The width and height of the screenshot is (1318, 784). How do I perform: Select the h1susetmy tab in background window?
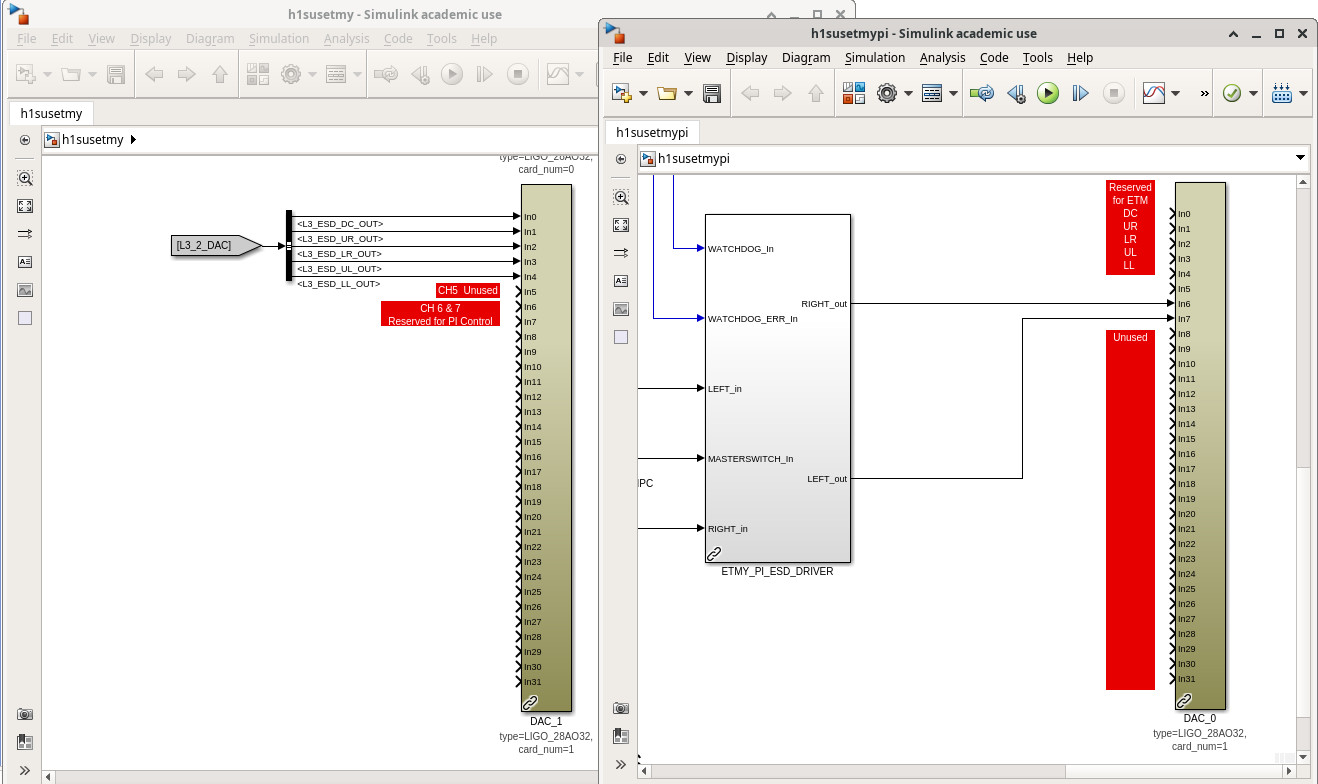pos(52,113)
